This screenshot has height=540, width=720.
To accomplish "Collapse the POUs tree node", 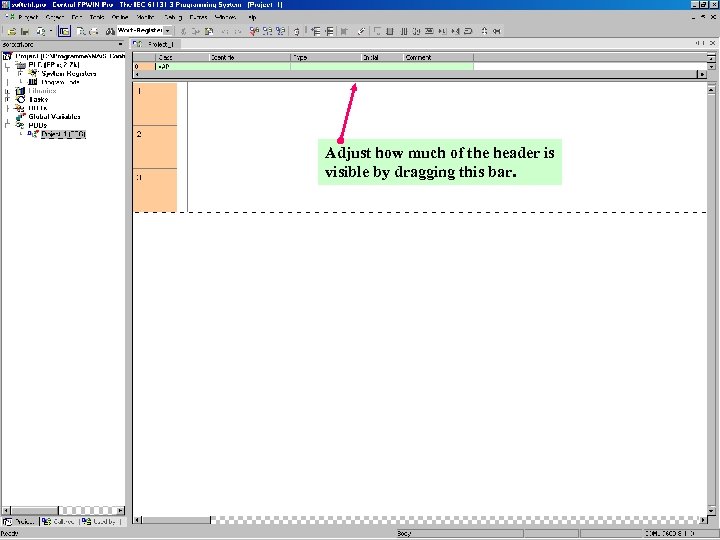I will pos(7,125).
